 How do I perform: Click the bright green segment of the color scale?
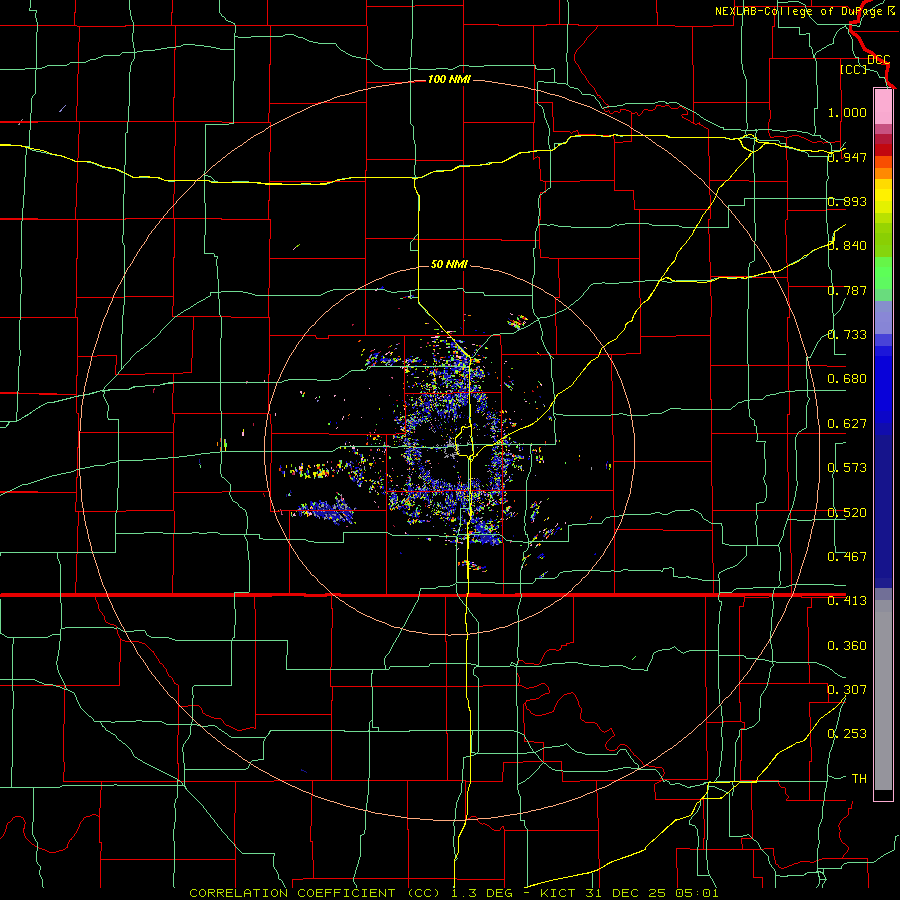(x=883, y=273)
